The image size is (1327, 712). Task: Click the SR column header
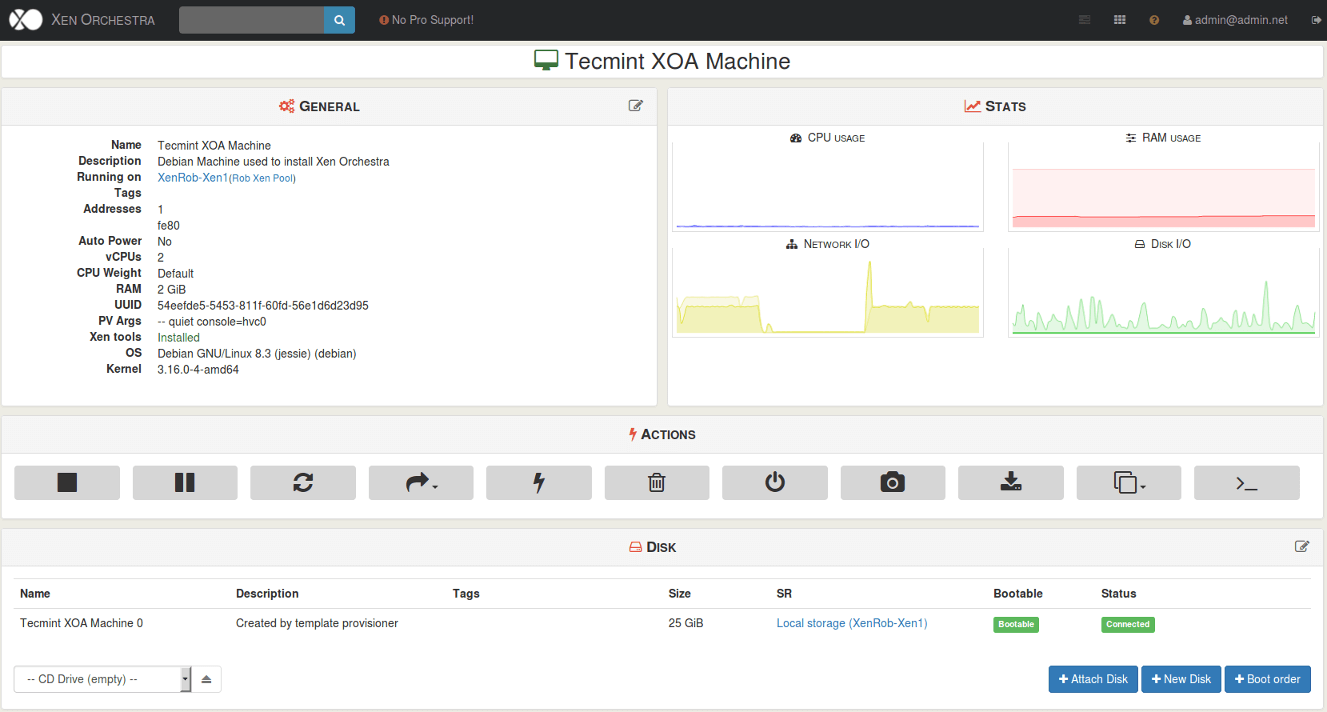click(784, 593)
